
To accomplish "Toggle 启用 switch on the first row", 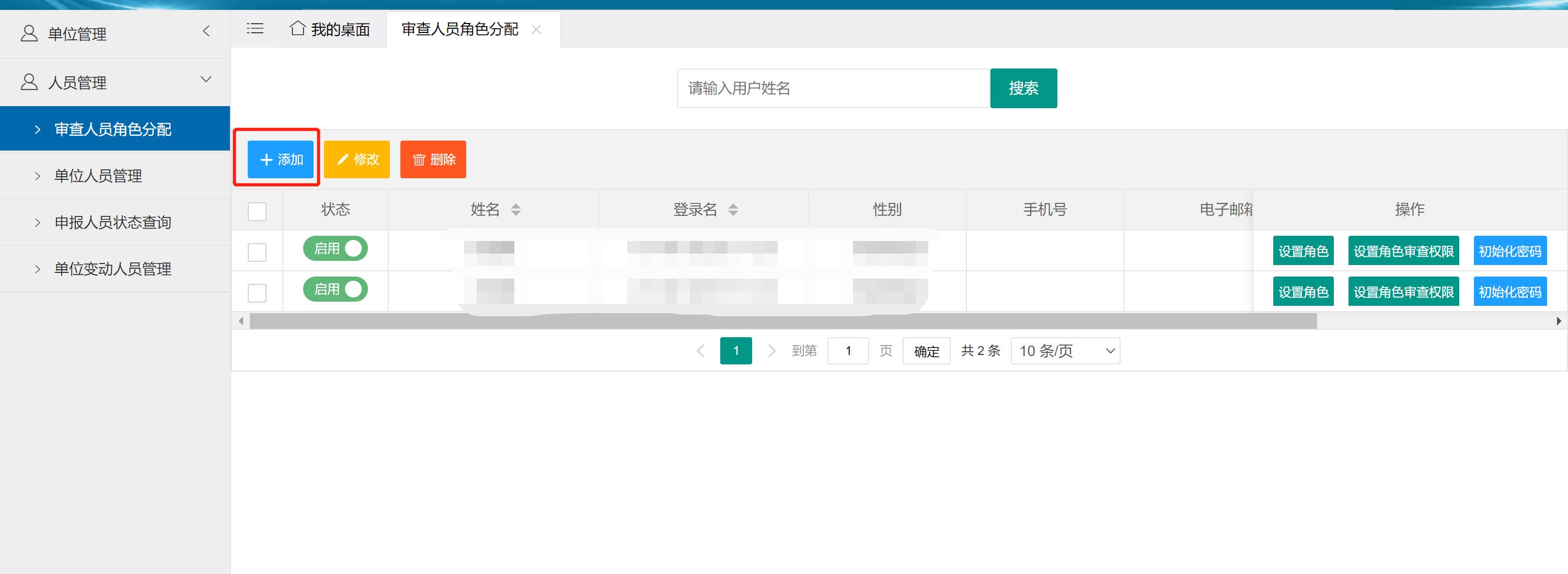I will [336, 248].
